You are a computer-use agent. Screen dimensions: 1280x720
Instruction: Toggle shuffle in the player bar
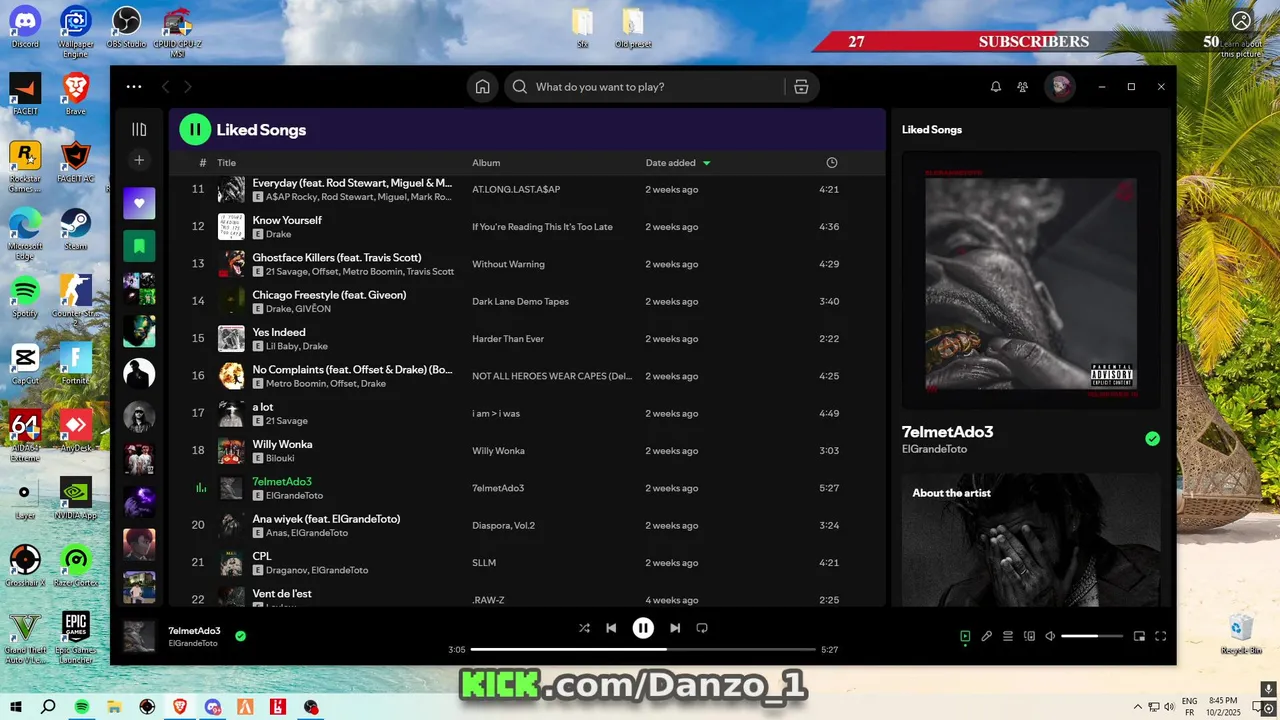coord(584,628)
